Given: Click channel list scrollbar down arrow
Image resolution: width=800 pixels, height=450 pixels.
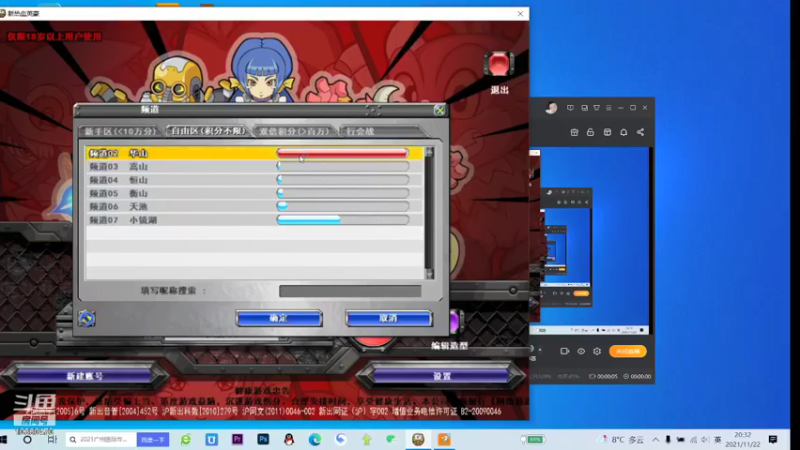Looking at the screenshot, I should [x=429, y=274].
